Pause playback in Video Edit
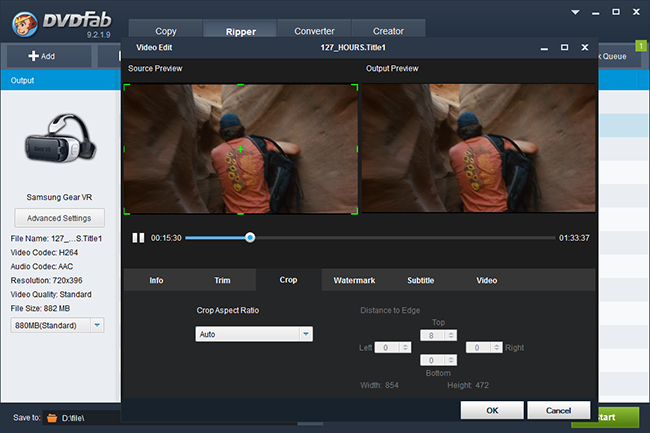 (138, 238)
